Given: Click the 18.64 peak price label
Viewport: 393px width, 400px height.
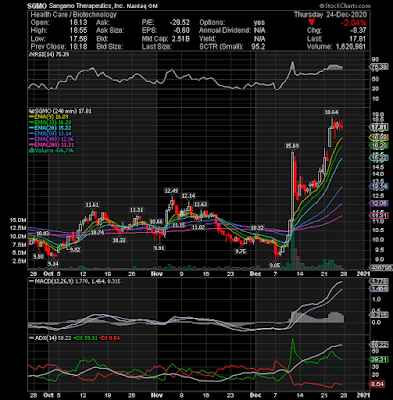Looking at the screenshot, I should click(332, 112).
